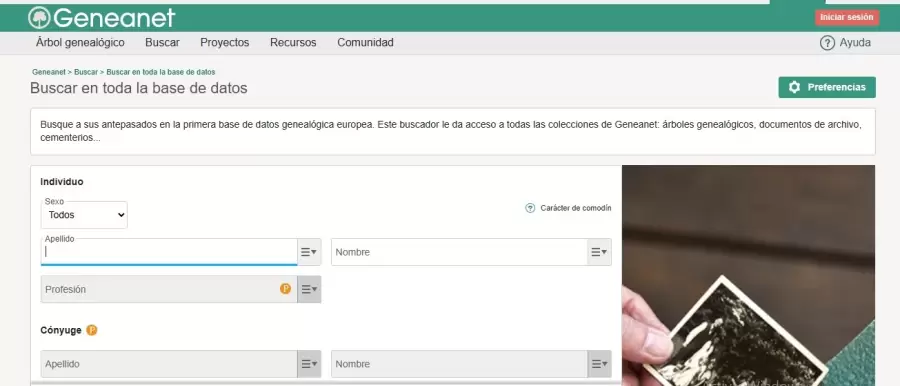The image size is (900, 386).
Task: Click the Preferencias button
Action: 827,87
